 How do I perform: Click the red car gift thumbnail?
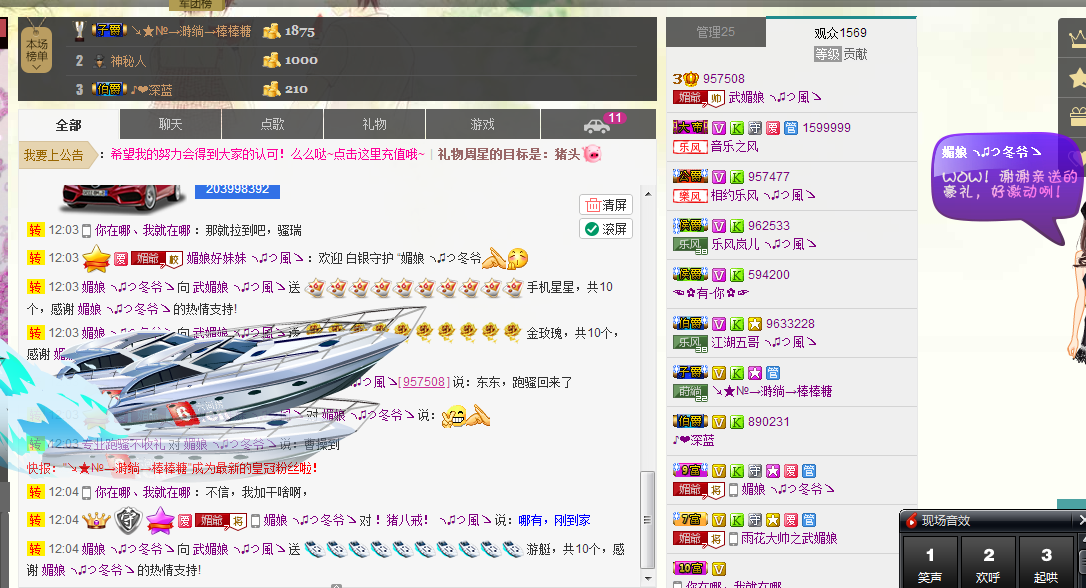tap(123, 197)
